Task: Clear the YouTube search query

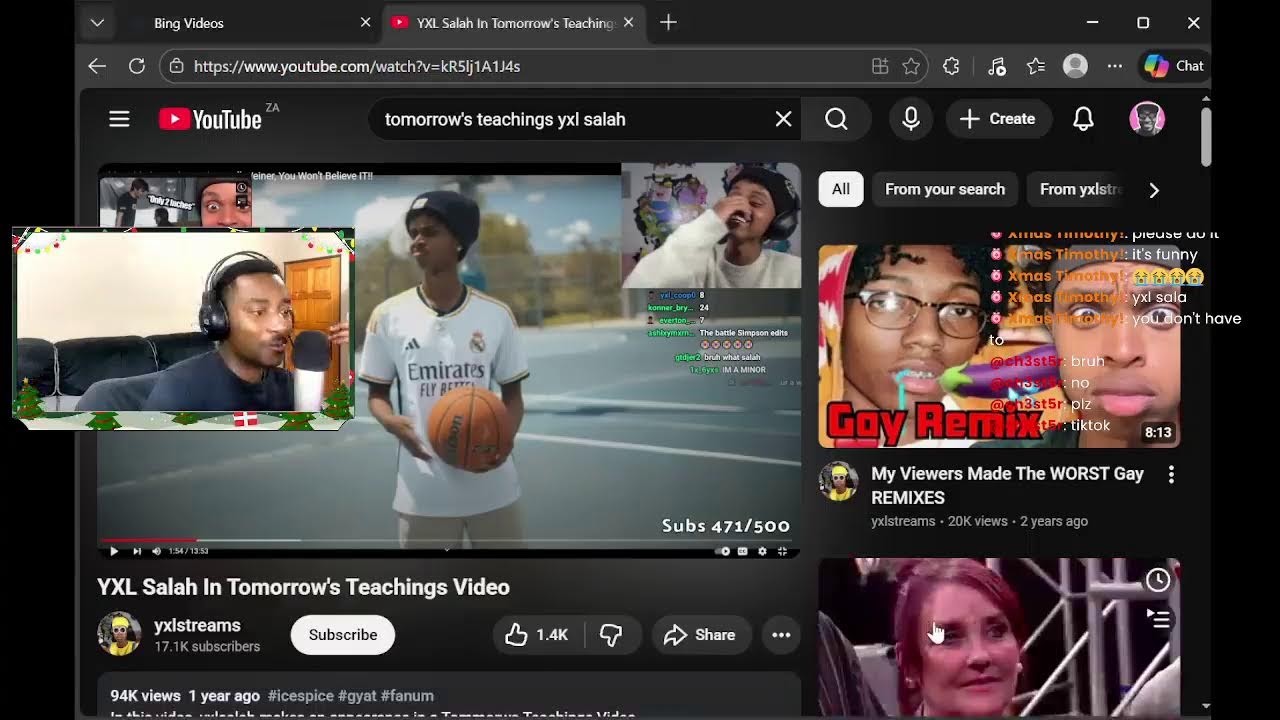Action: (x=783, y=119)
